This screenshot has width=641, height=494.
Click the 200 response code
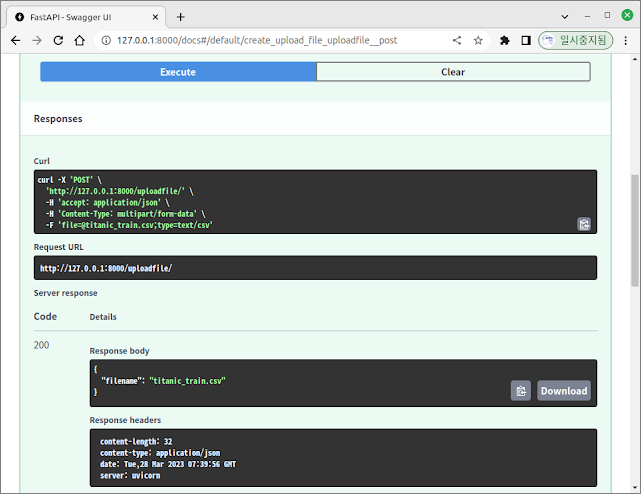[41, 345]
